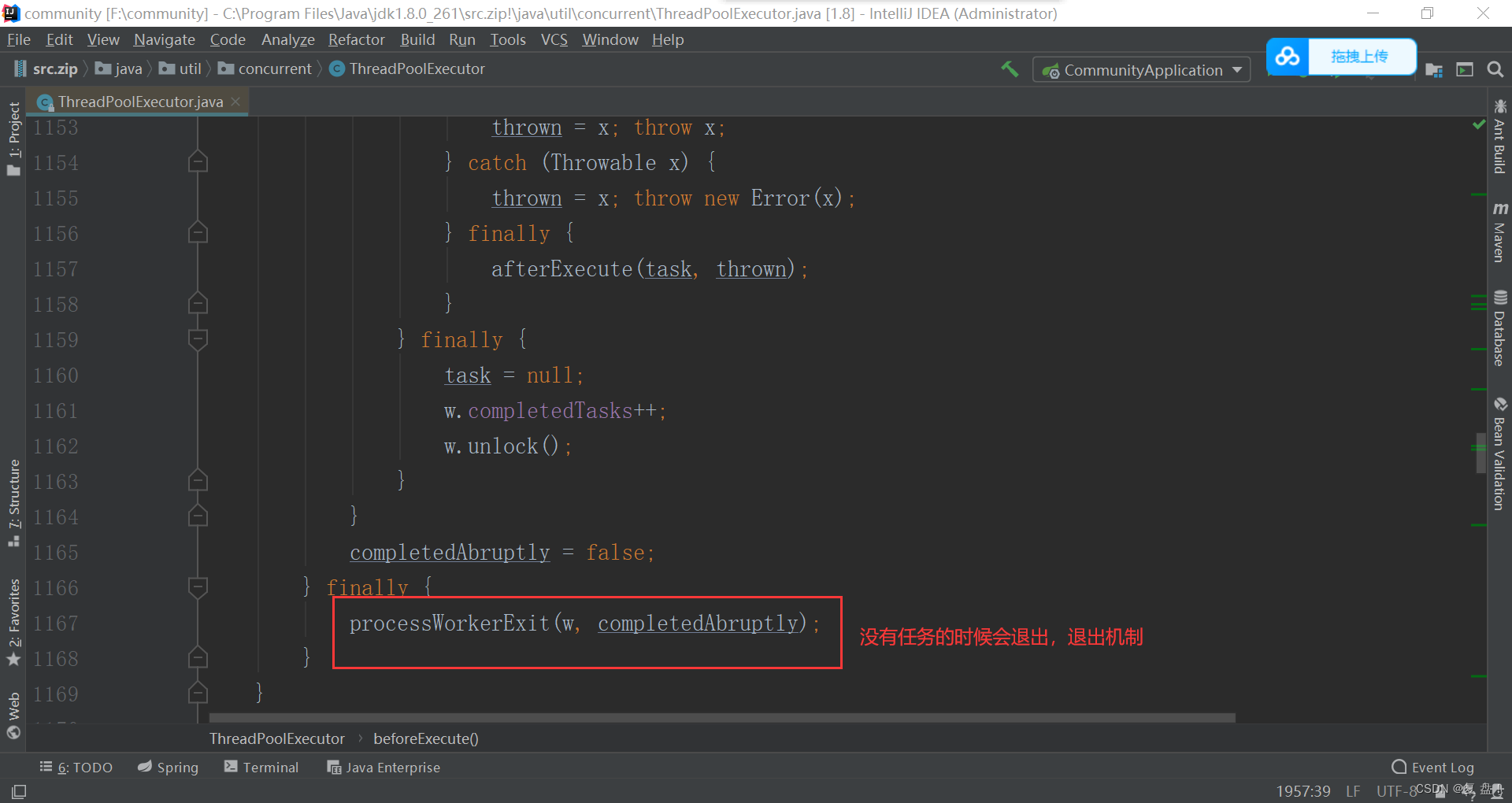
Task: Open the TODO tool window
Action: coord(76,768)
